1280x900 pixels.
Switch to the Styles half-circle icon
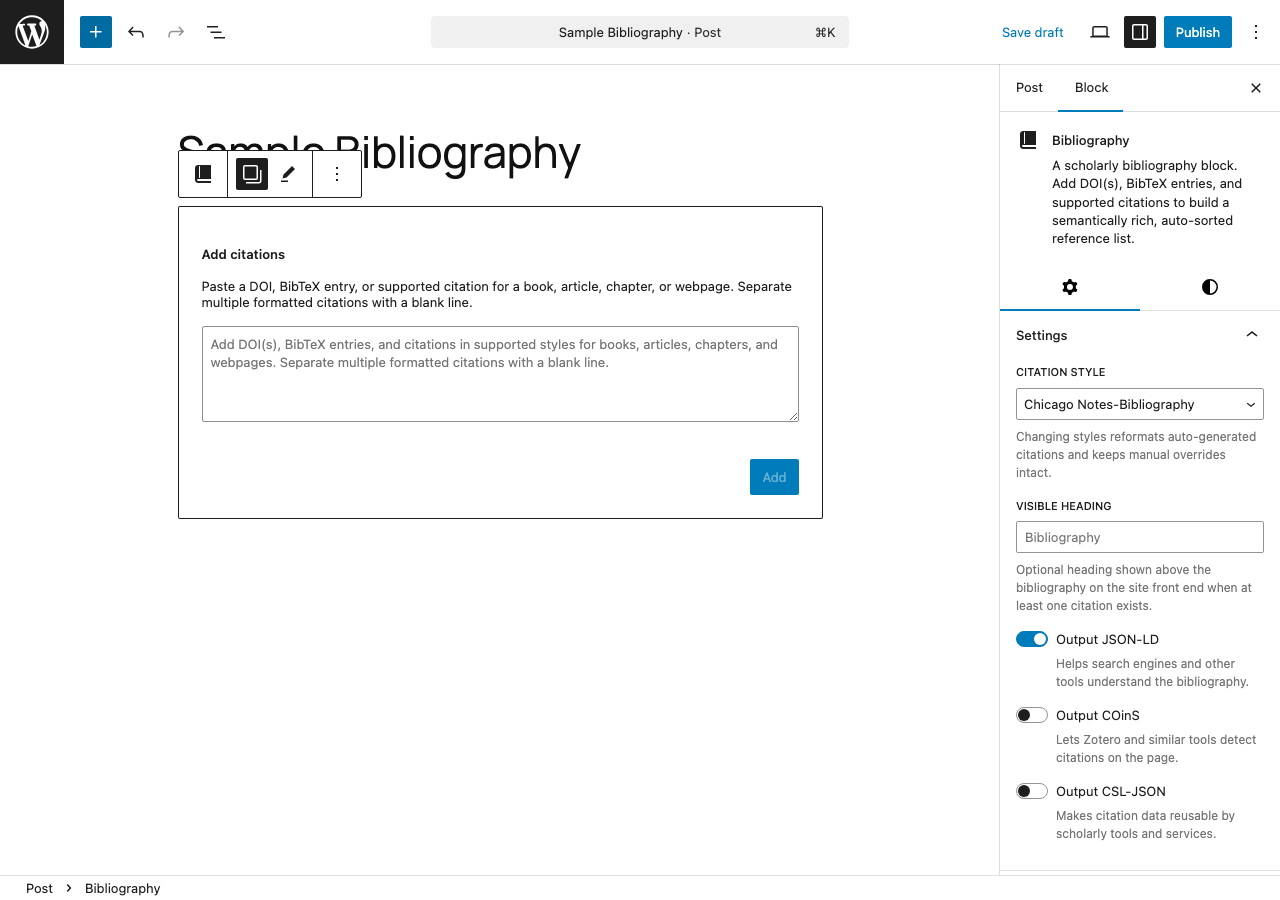1209,287
